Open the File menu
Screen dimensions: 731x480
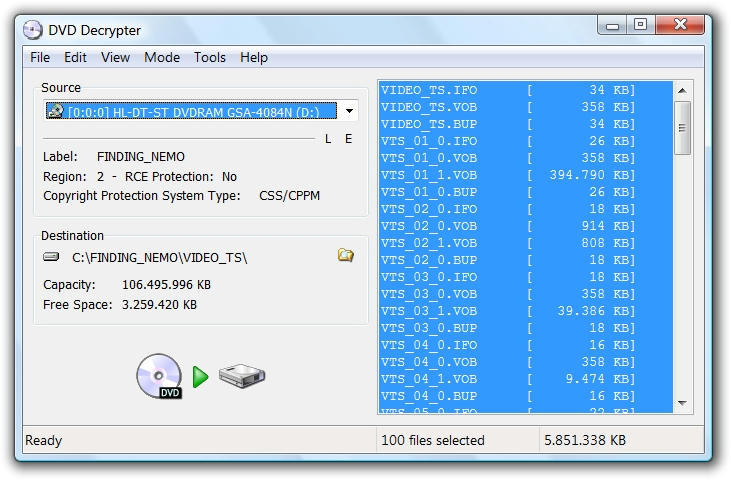[40, 57]
